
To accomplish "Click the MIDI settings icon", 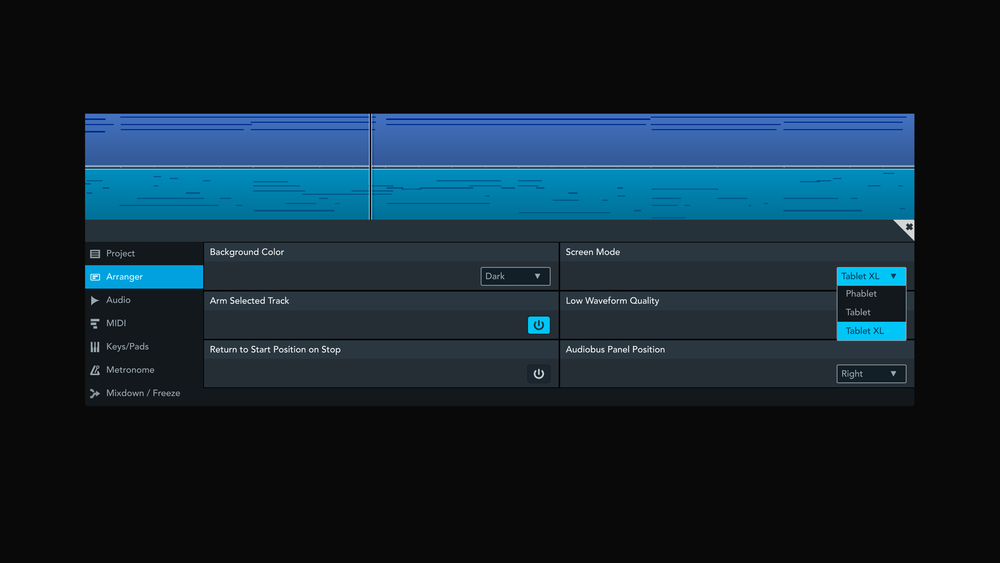I will click(x=95, y=324).
